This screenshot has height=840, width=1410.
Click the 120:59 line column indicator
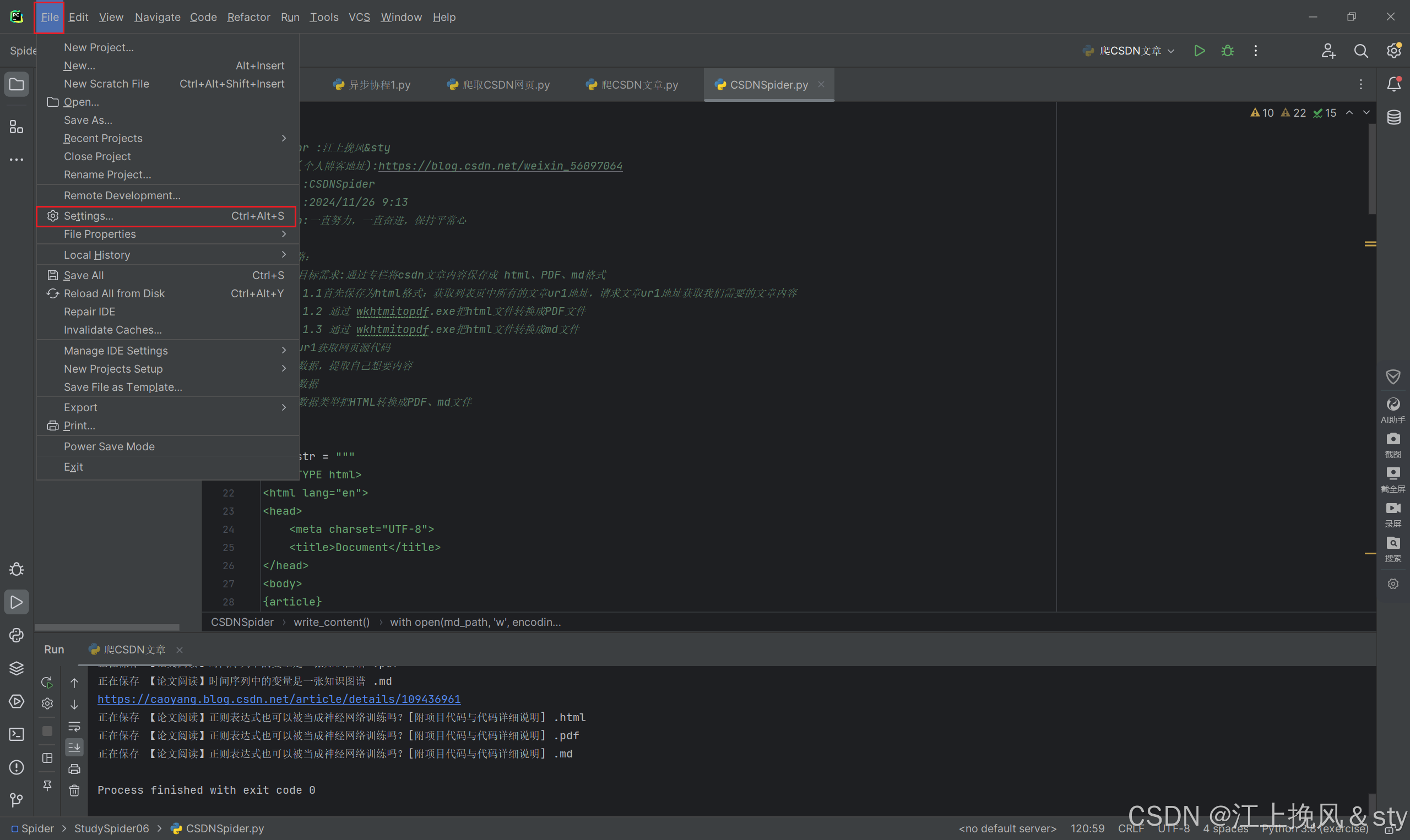click(1087, 828)
